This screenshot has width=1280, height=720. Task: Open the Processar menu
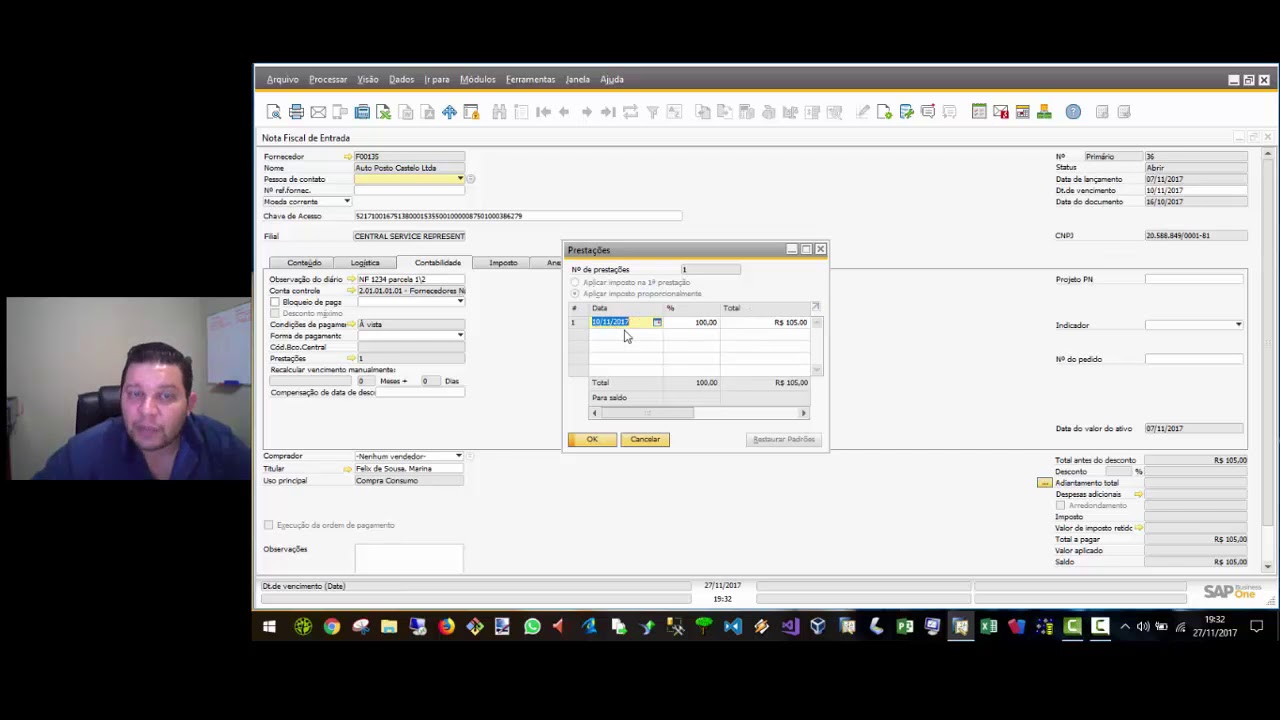tap(328, 79)
